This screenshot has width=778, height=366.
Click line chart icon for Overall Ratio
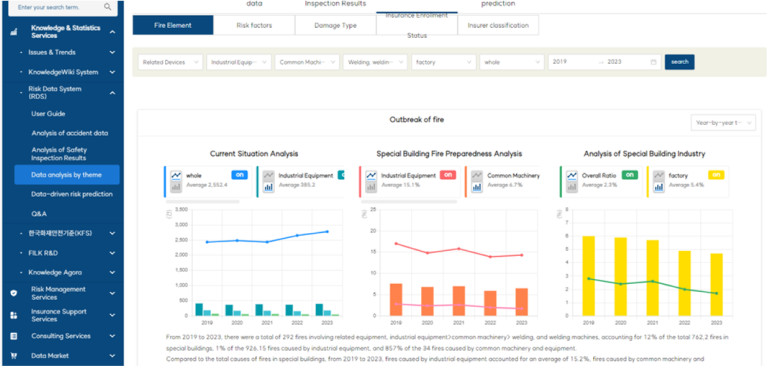pyautogui.click(x=572, y=176)
